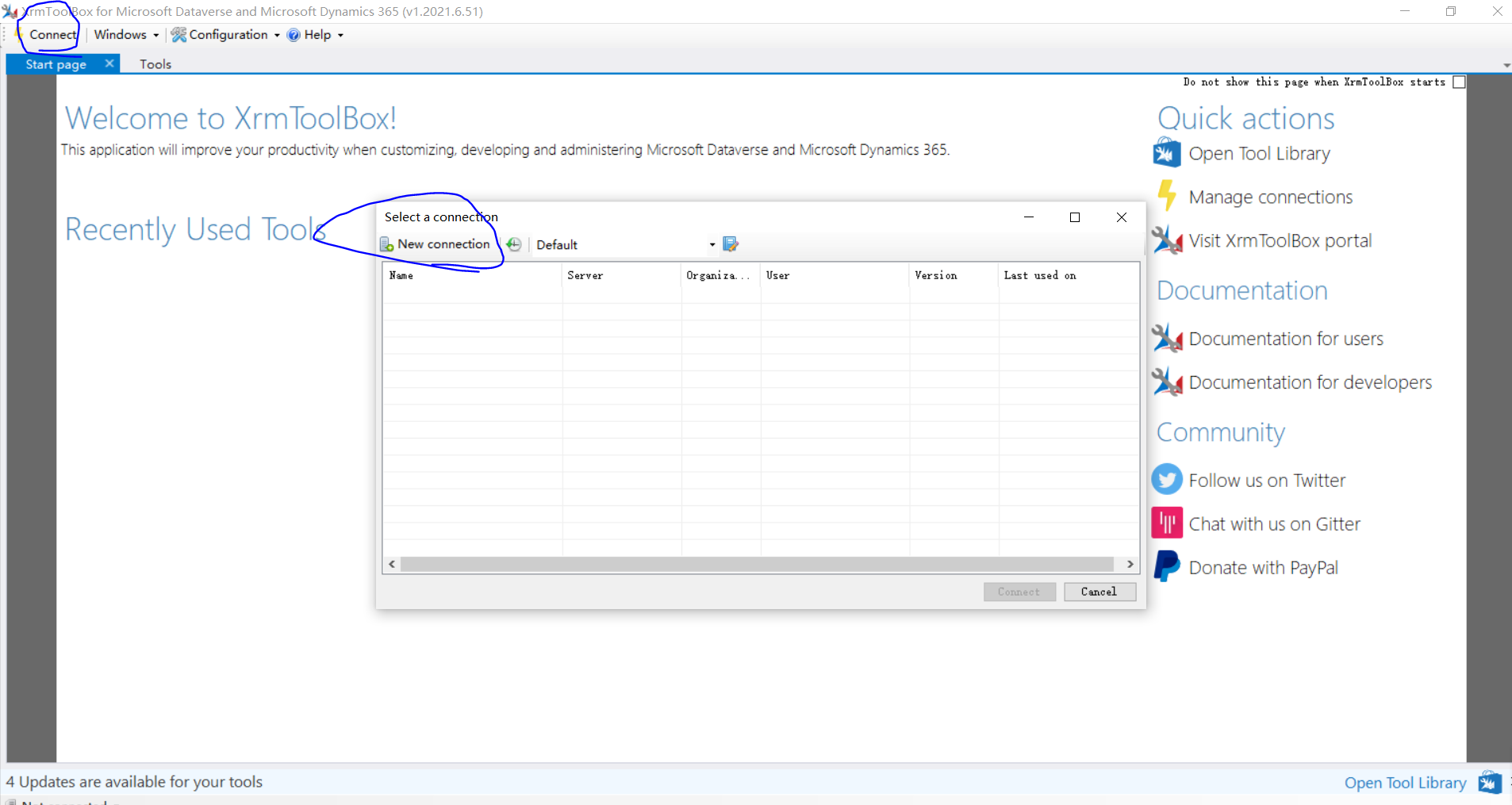Click the horizontal scrollbar left arrow
The image size is (1512, 805).
coord(392,564)
